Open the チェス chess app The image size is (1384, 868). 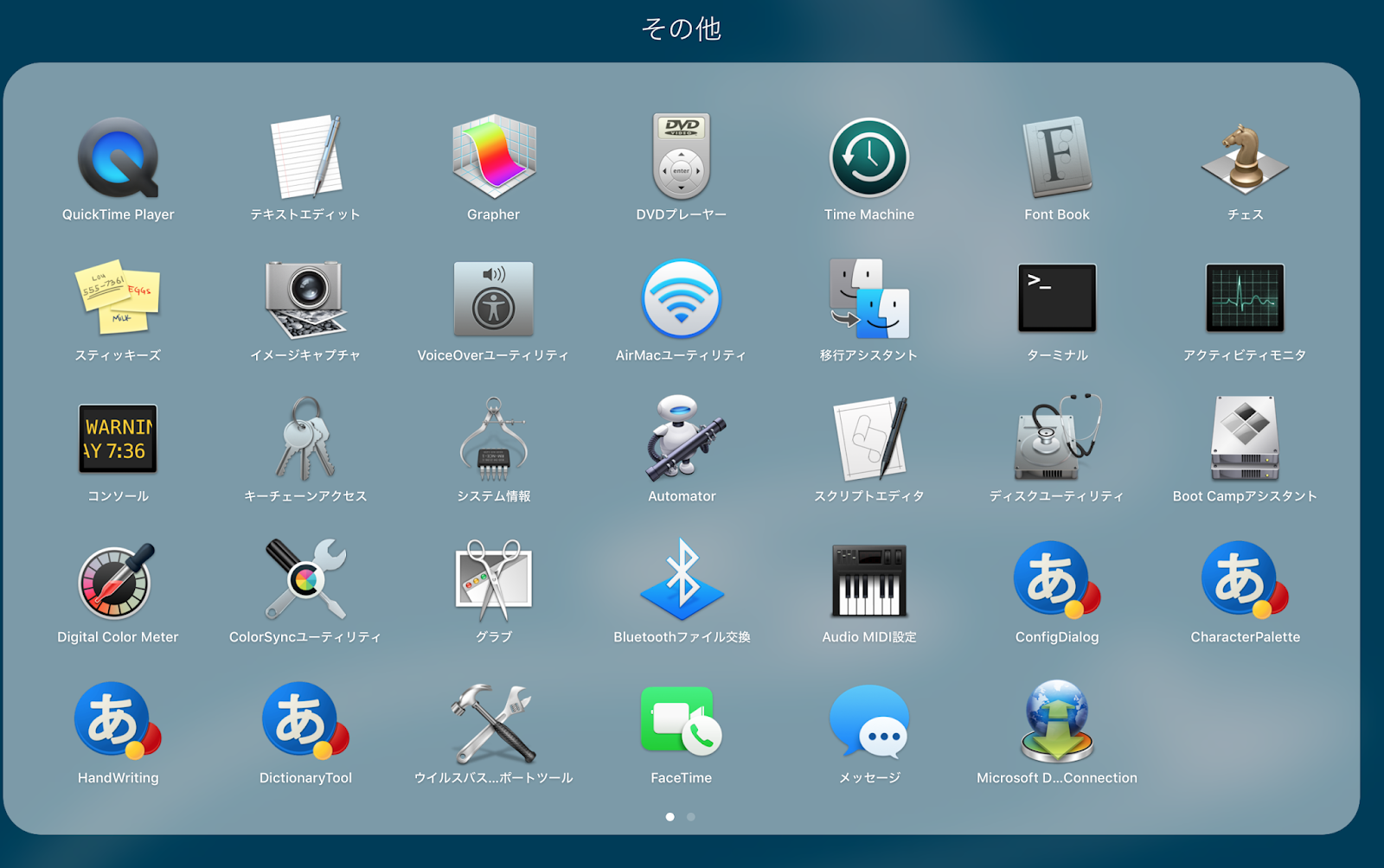1245,157
